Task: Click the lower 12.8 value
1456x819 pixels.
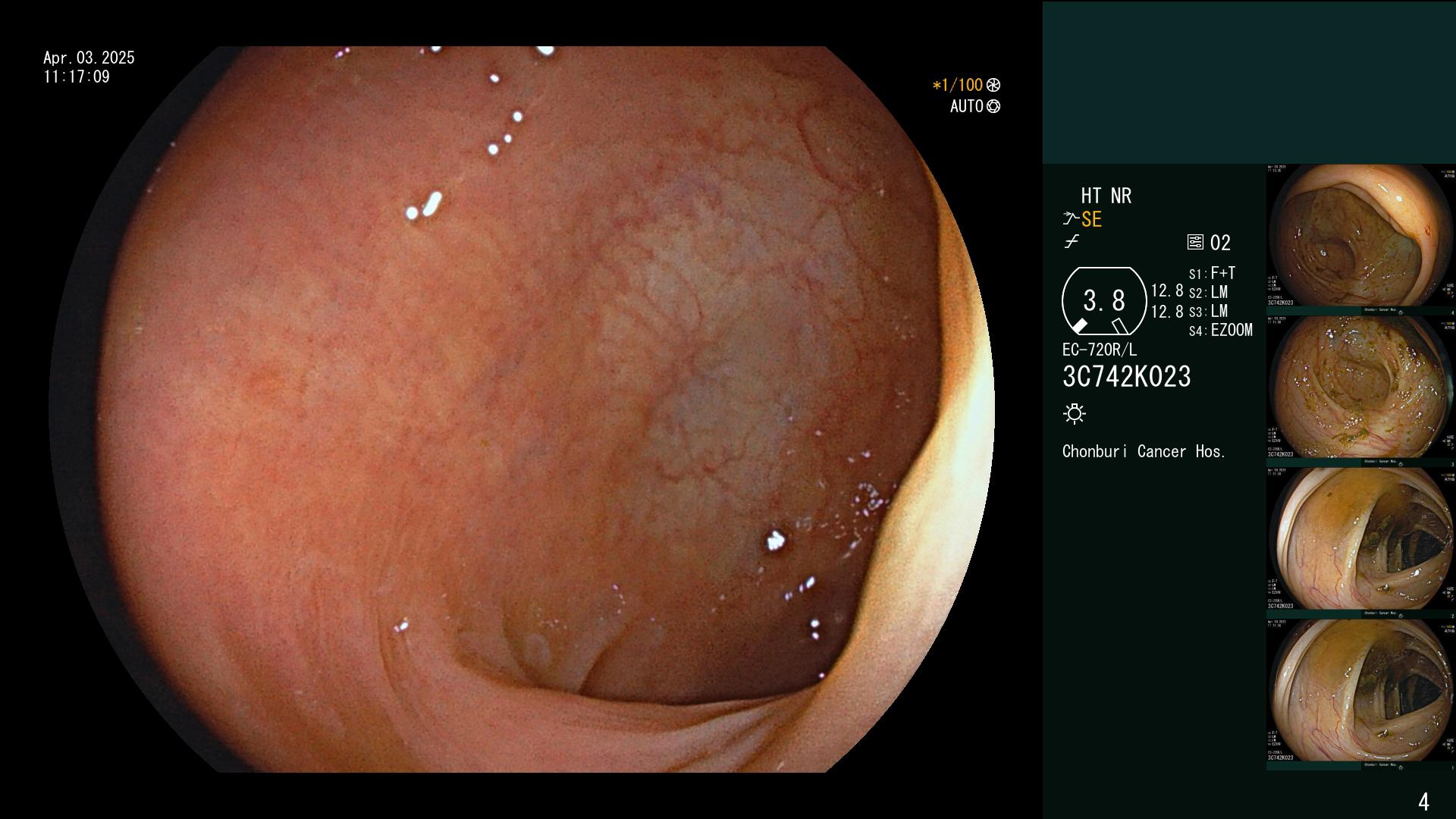Action: tap(1167, 312)
